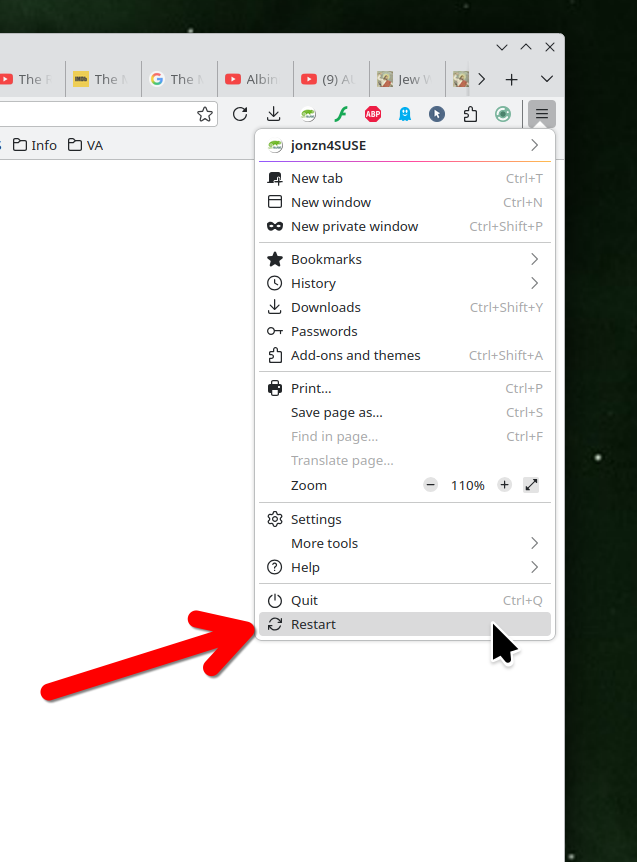Switch to the Google tab
The width and height of the screenshot is (637, 862).
point(179,79)
